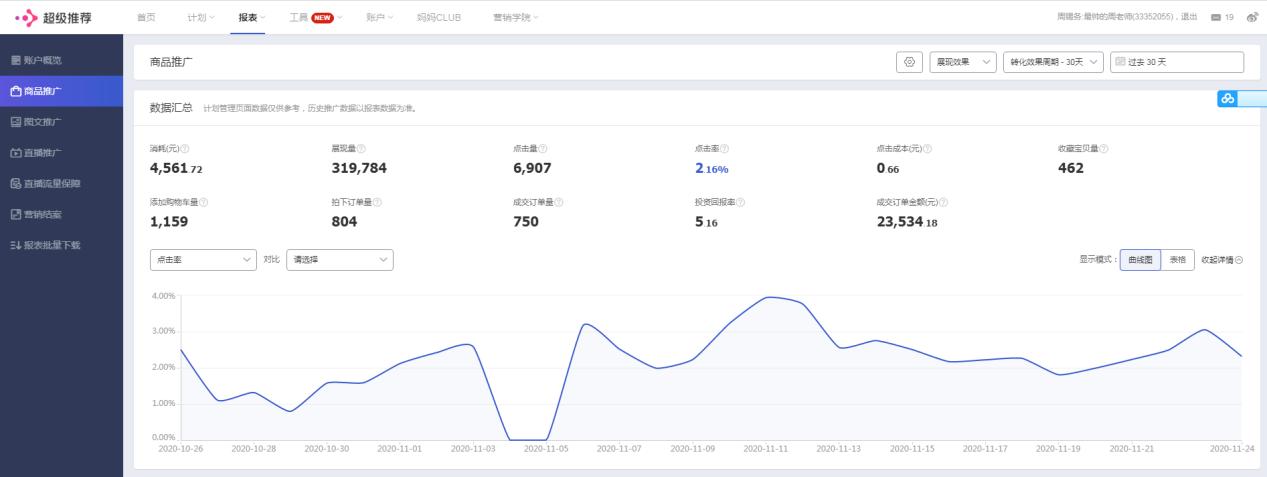This screenshot has width=1267, height=477.
Task: Open the Weibo icon in top-right corner
Action: coord(1252,17)
